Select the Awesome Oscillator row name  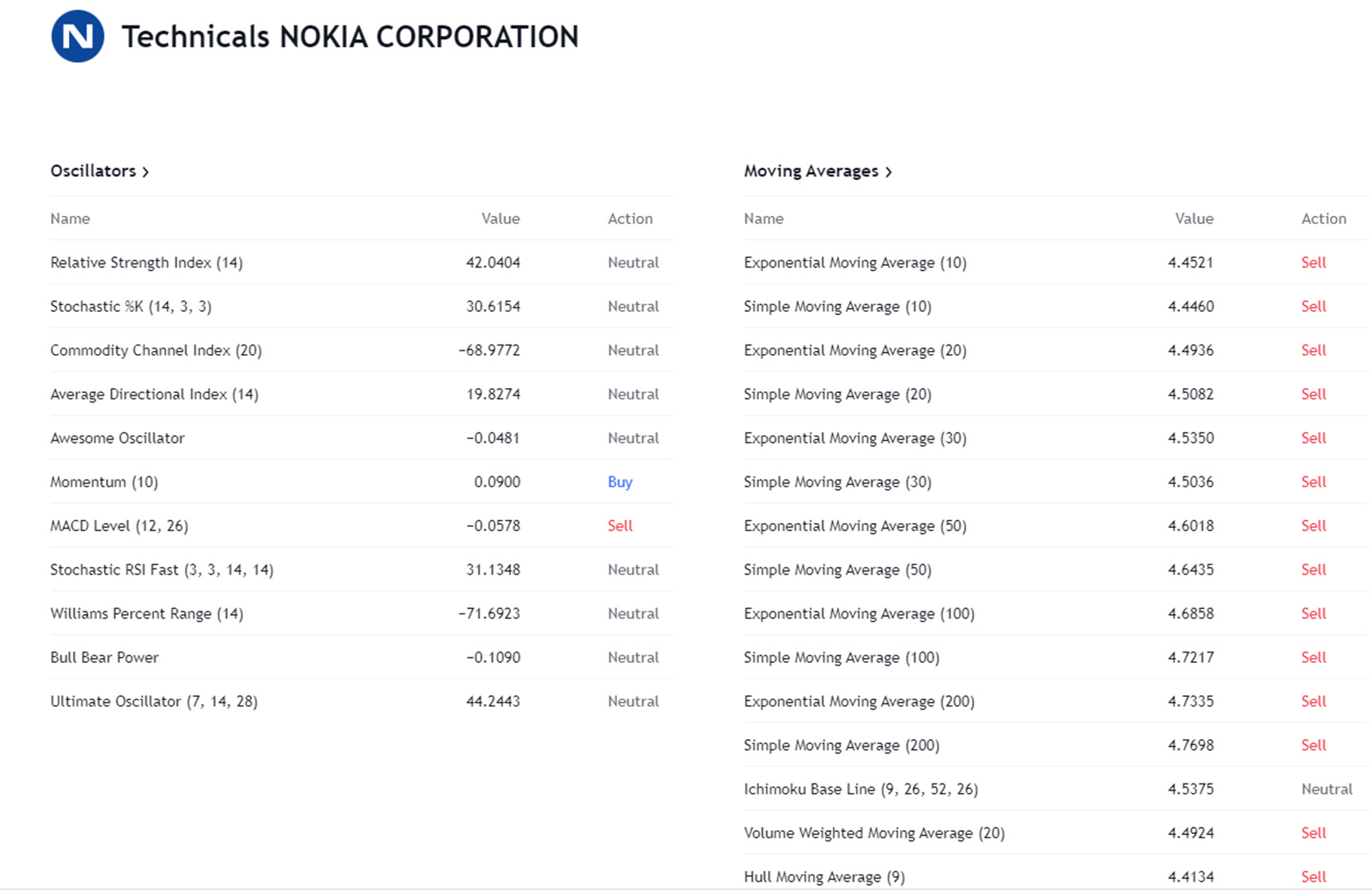[x=118, y=438]
